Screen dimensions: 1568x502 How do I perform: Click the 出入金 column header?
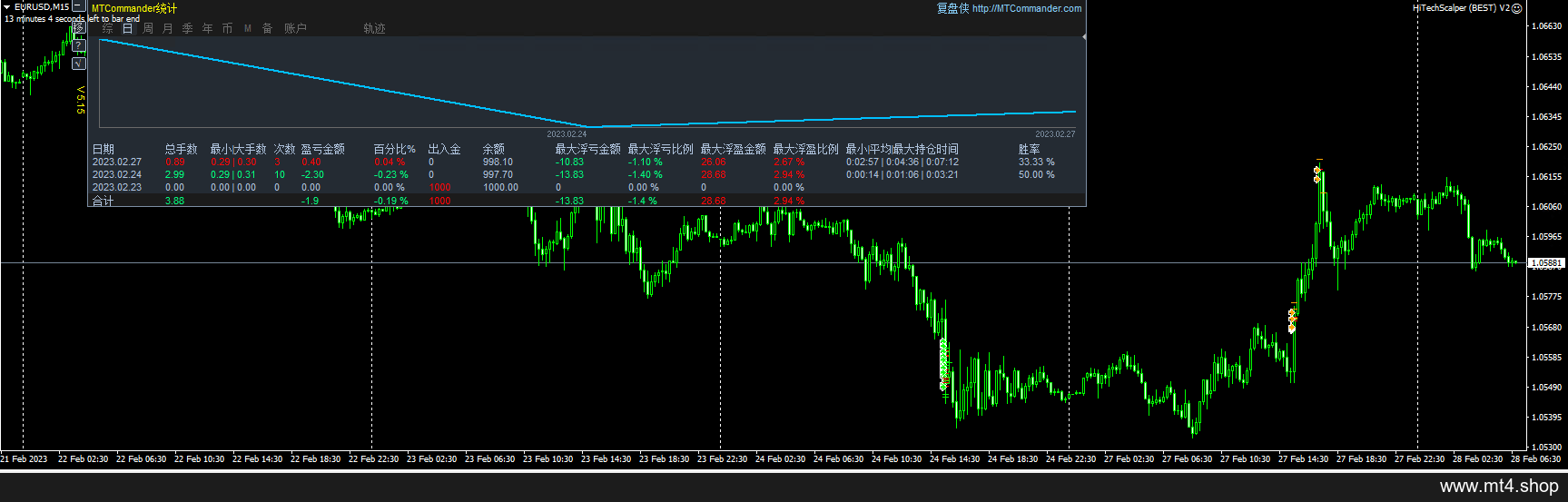444,149
